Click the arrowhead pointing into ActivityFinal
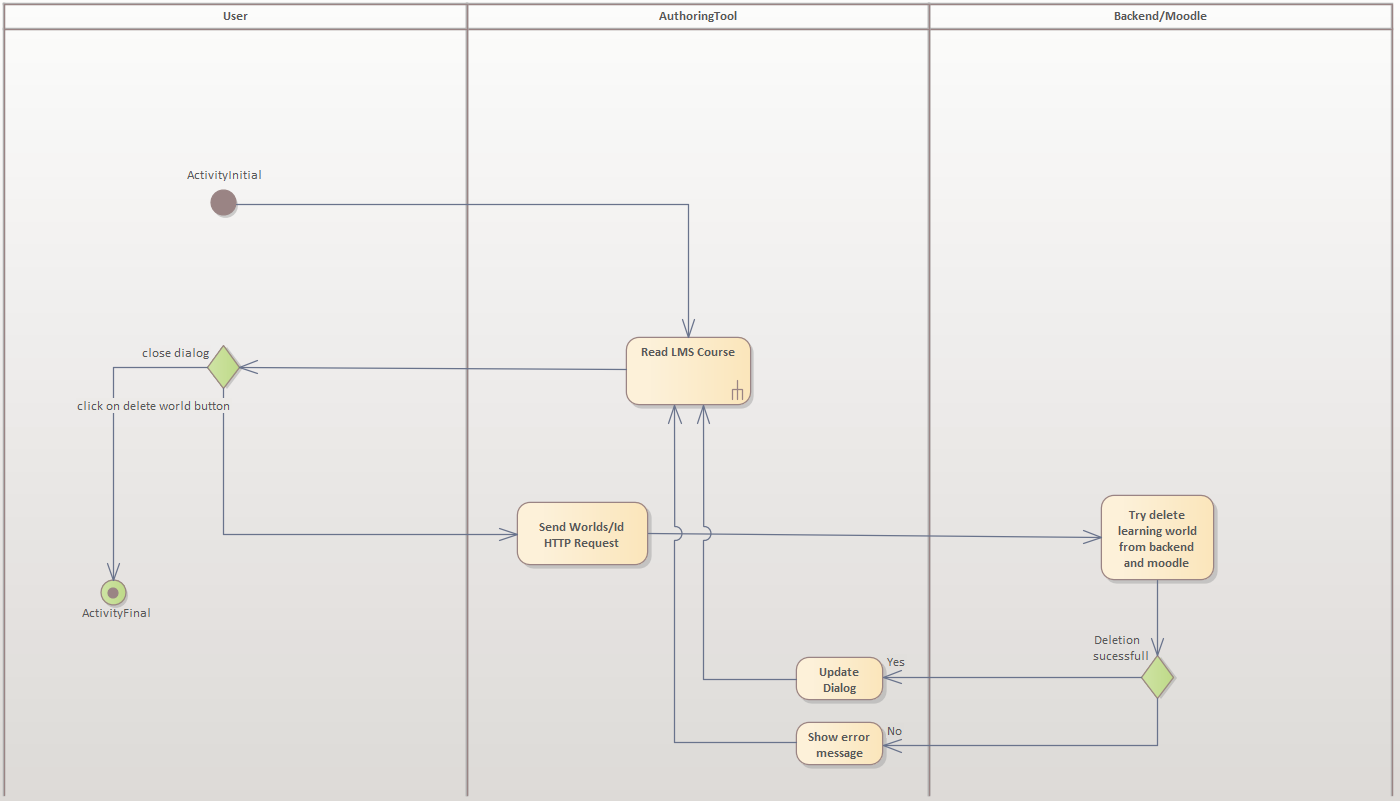1400x801 pixels. 113,572
